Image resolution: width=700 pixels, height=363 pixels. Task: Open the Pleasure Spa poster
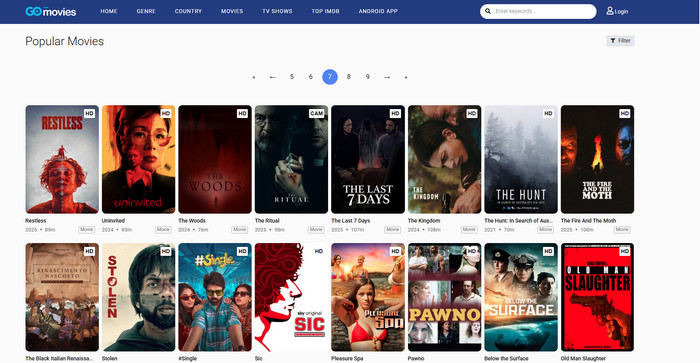(x=368, y=297)
